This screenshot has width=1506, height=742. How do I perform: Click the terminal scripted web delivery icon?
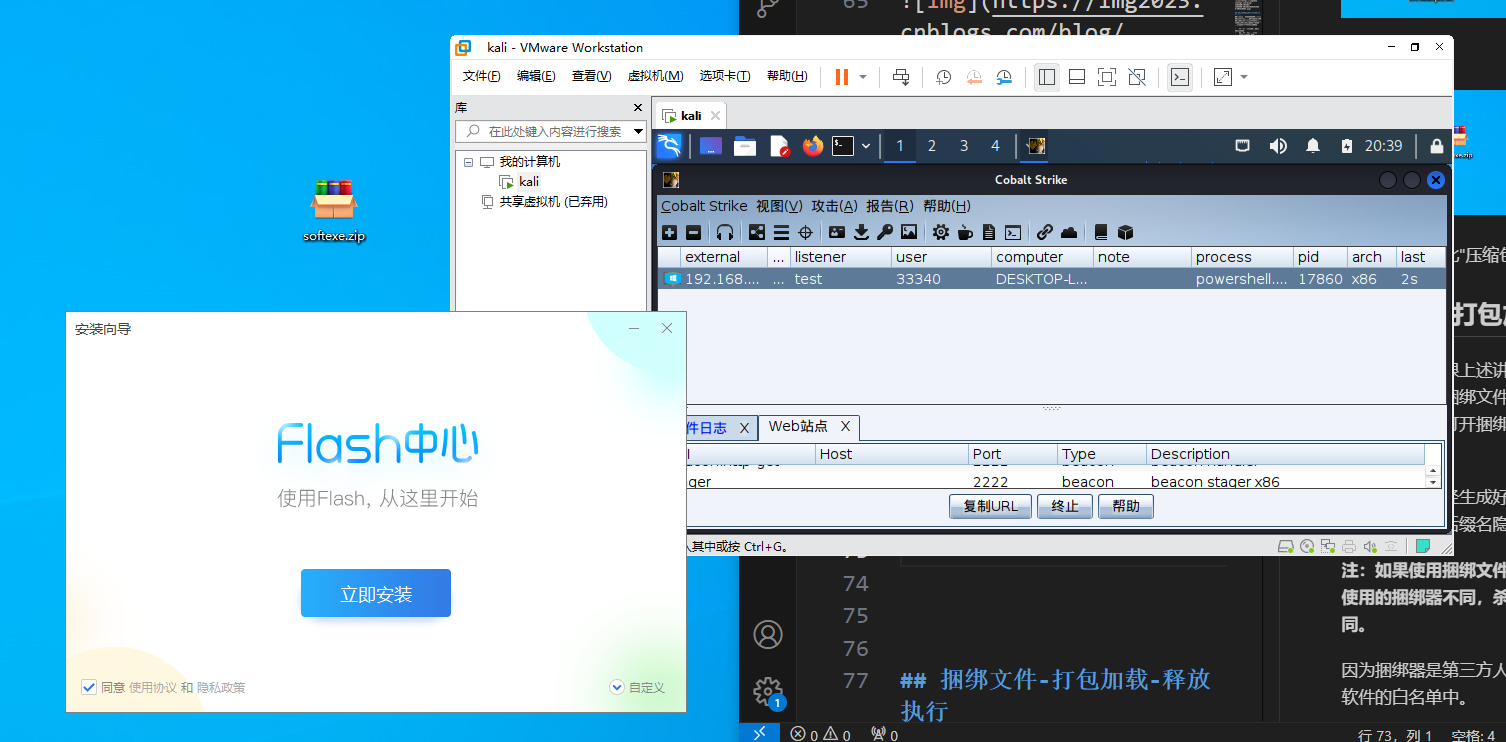(x=1013, y=232)
